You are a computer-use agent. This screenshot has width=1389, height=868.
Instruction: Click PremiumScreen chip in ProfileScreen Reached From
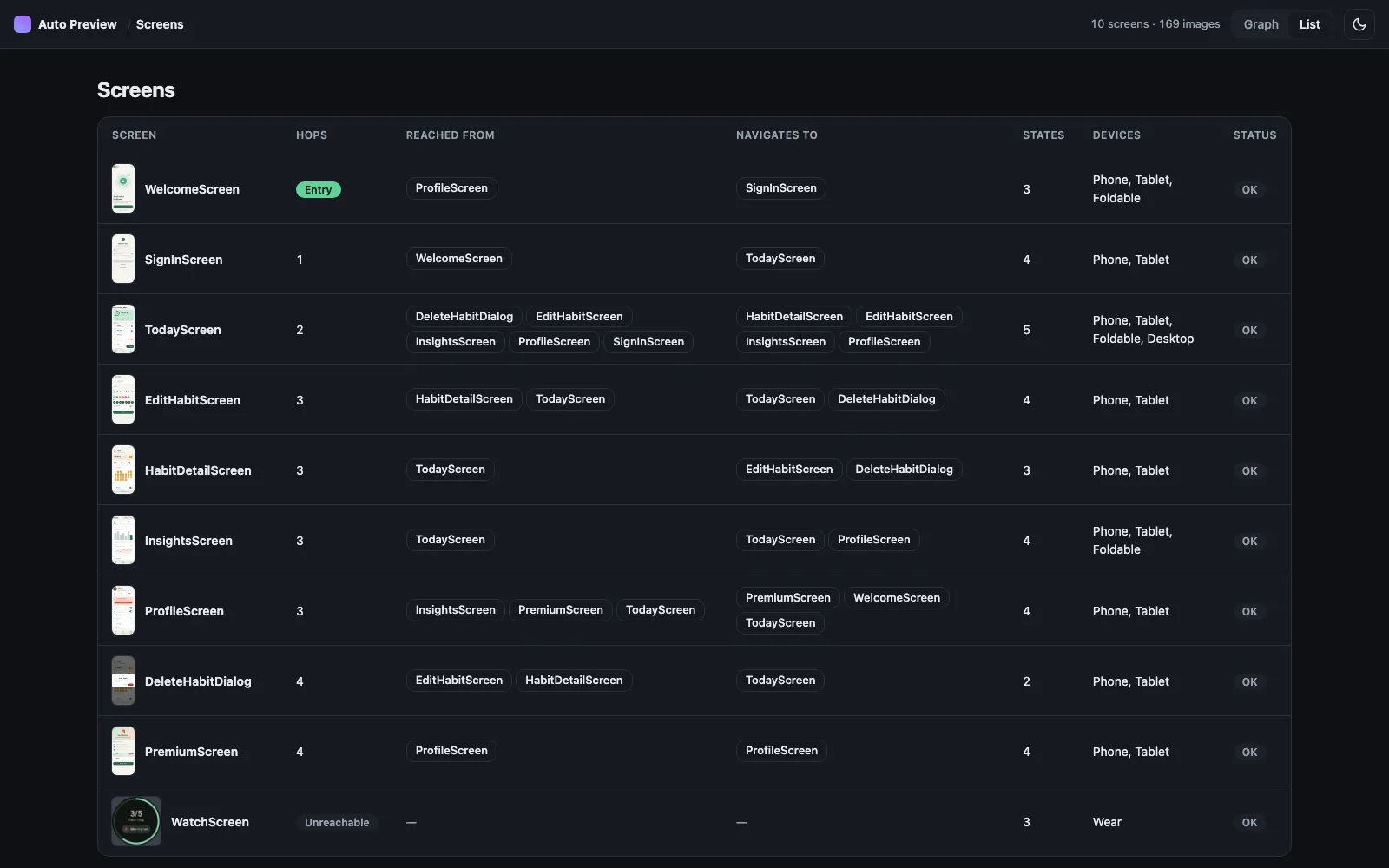[561, 610]
